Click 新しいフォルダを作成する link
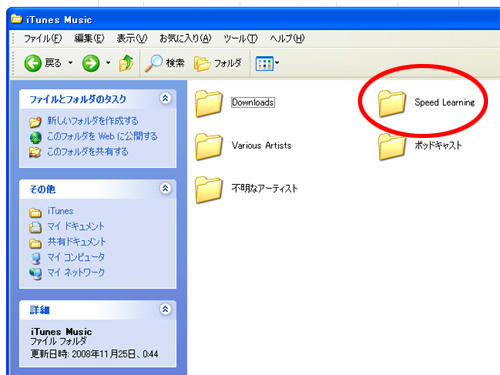Screen dimensions: 500x375 [93, 121]
